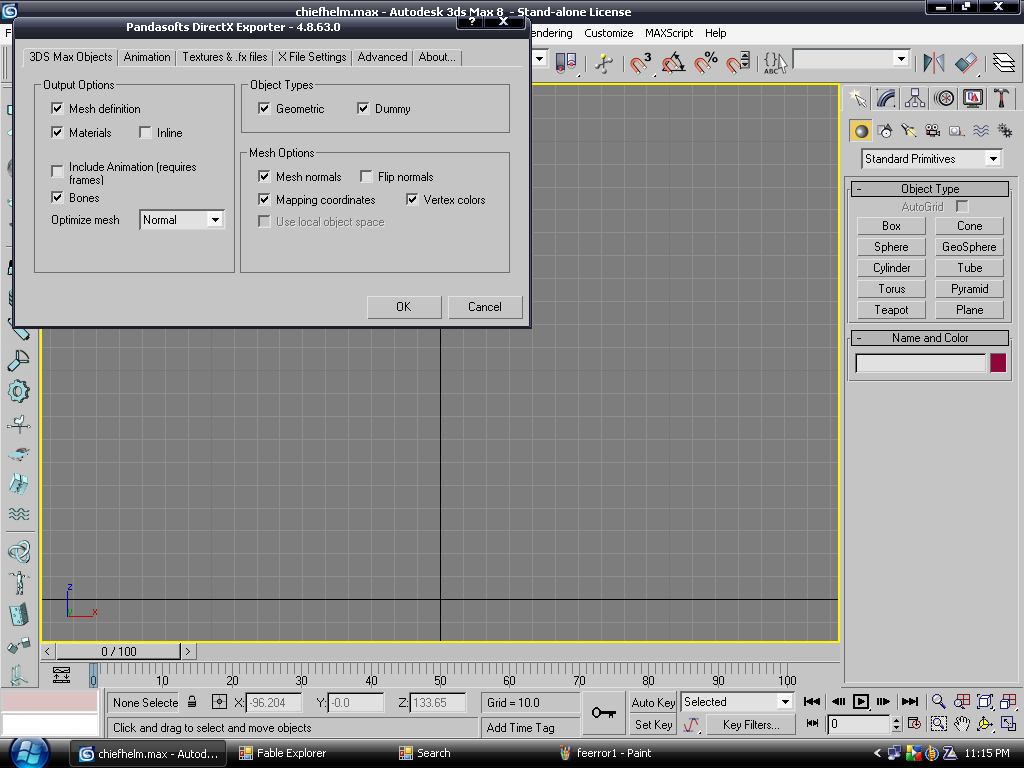Open the Utilities hammer panel icon
Viewport: 1024px width, 768px height.
click(x=1001, y=98)
